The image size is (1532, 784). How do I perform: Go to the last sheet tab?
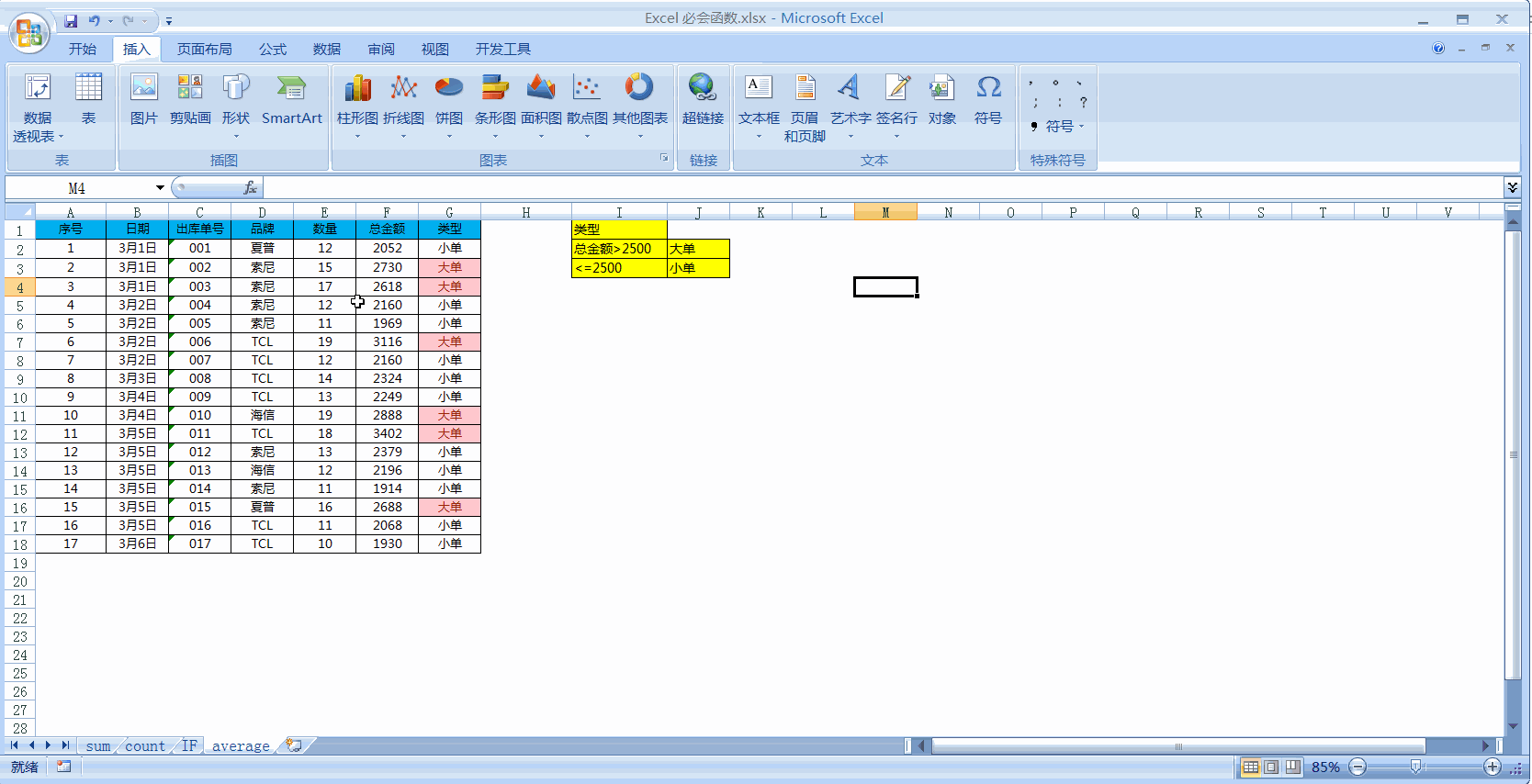(65, 745)
